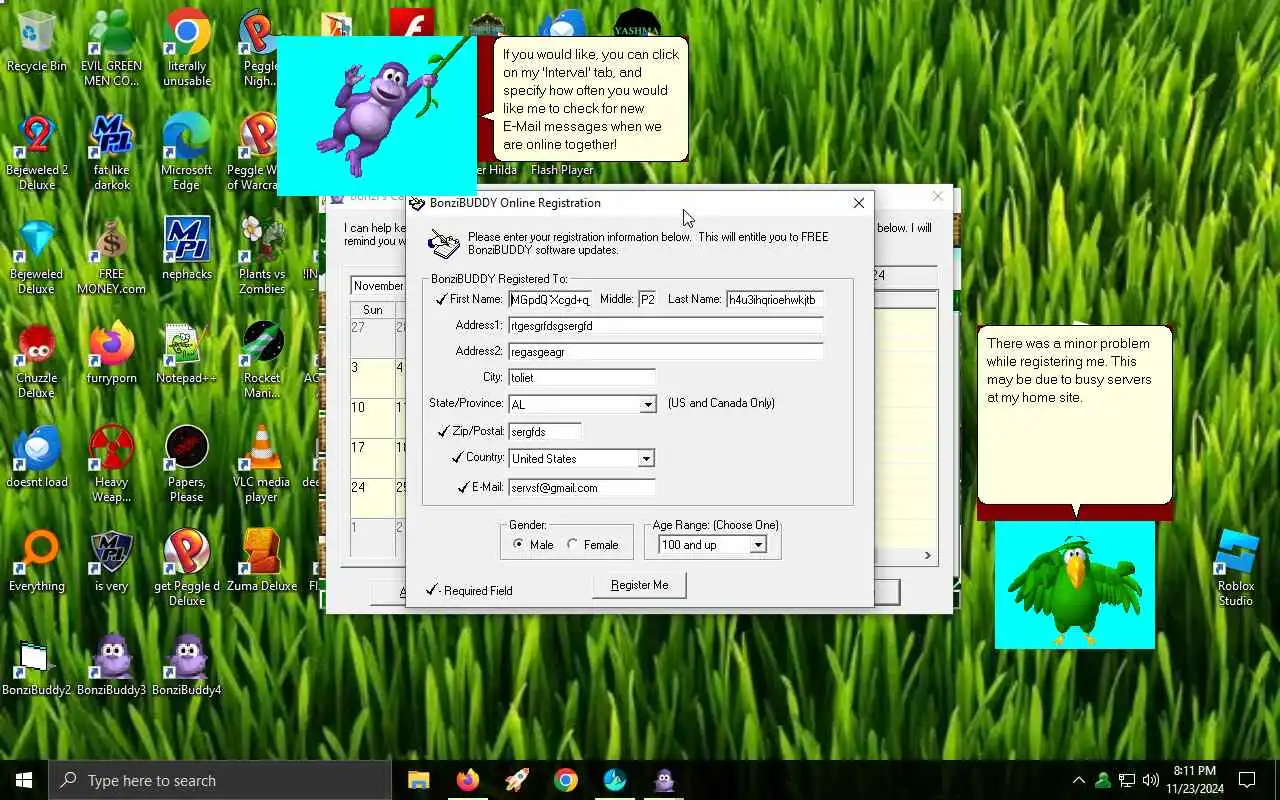The height and width of the screenshot is (800, 1280).
Task: Open 'get Peggle d Deluxe' shortcut
Action: point(186,568)
